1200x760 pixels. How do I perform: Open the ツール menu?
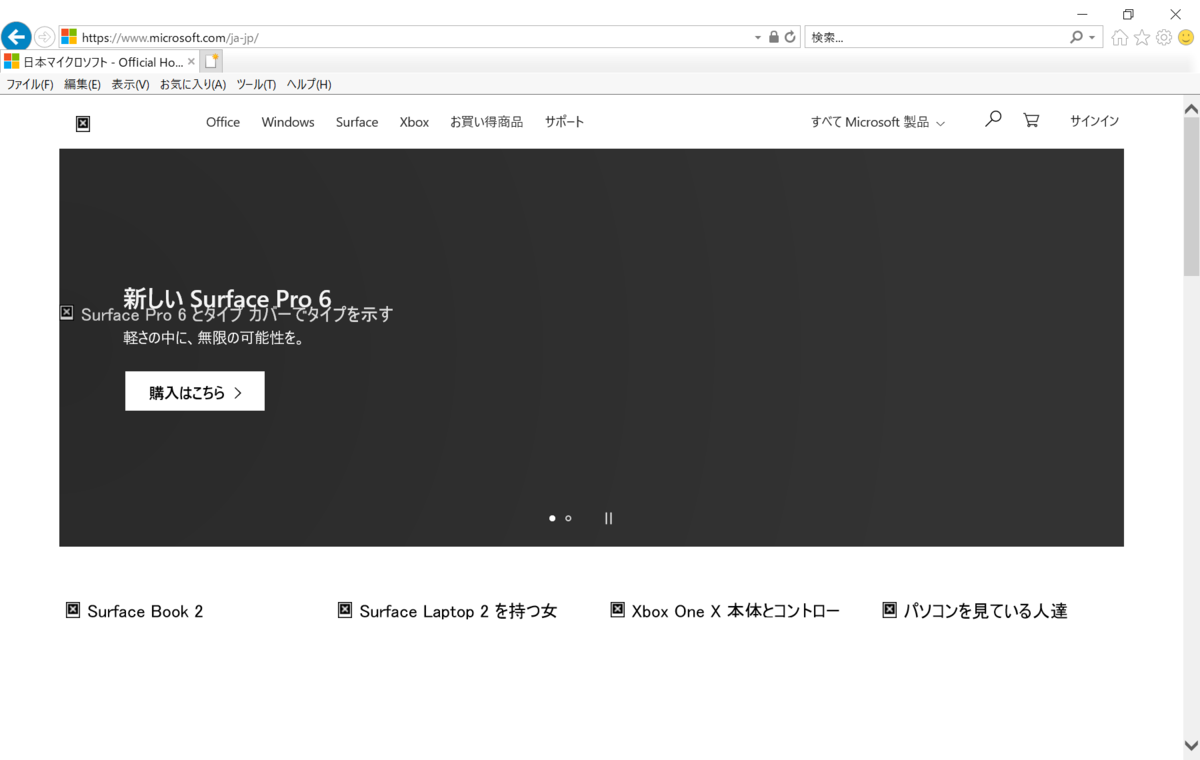click(256, 84)
